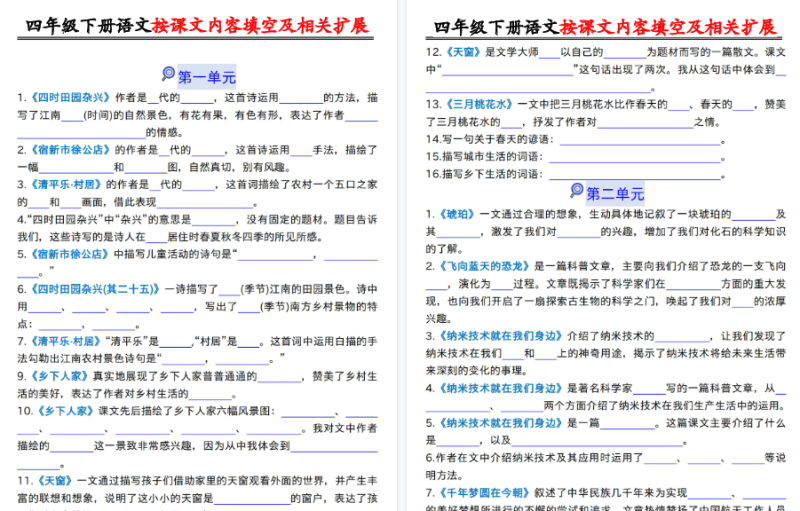800x511 pixels.
Task: Click 《天窗》 in item 12 on right page
Action: pos(462,52)
